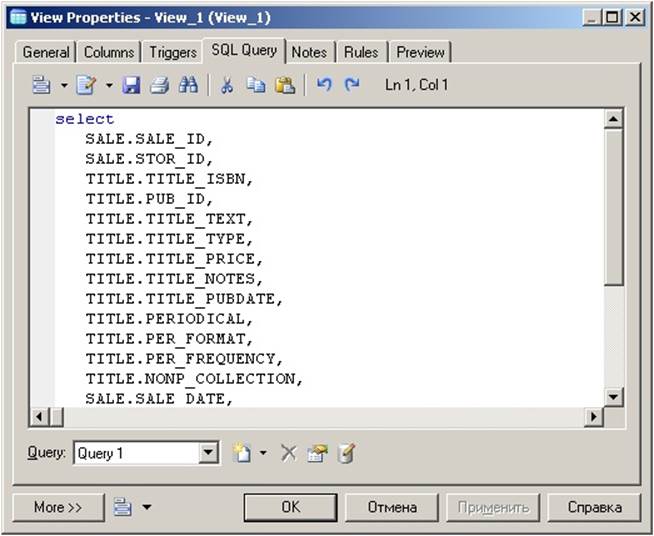Switch to the General tab
The height and width of the screenshot is (536, 654).
(46, 52)
